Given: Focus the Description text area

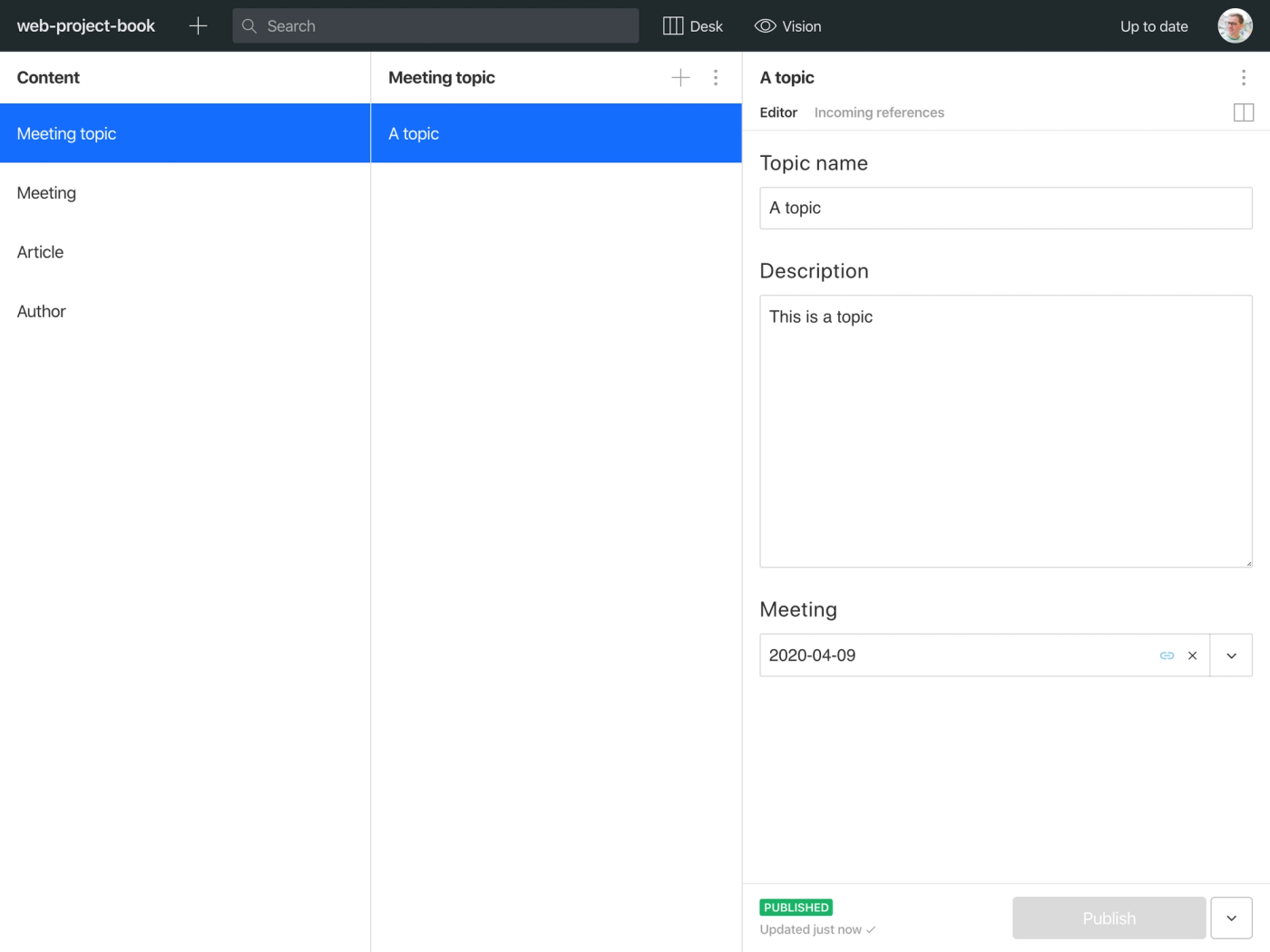Looking at the screenshot, I should click(x=1006, y=432).
